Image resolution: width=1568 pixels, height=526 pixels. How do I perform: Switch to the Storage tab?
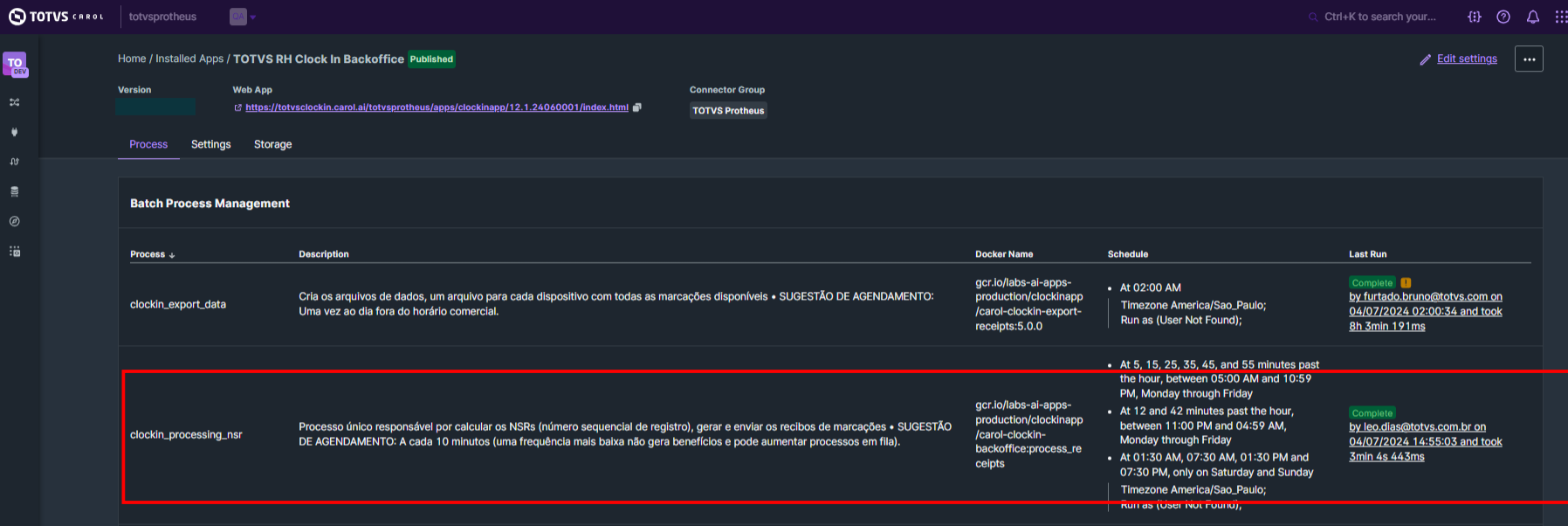(272, 144)
